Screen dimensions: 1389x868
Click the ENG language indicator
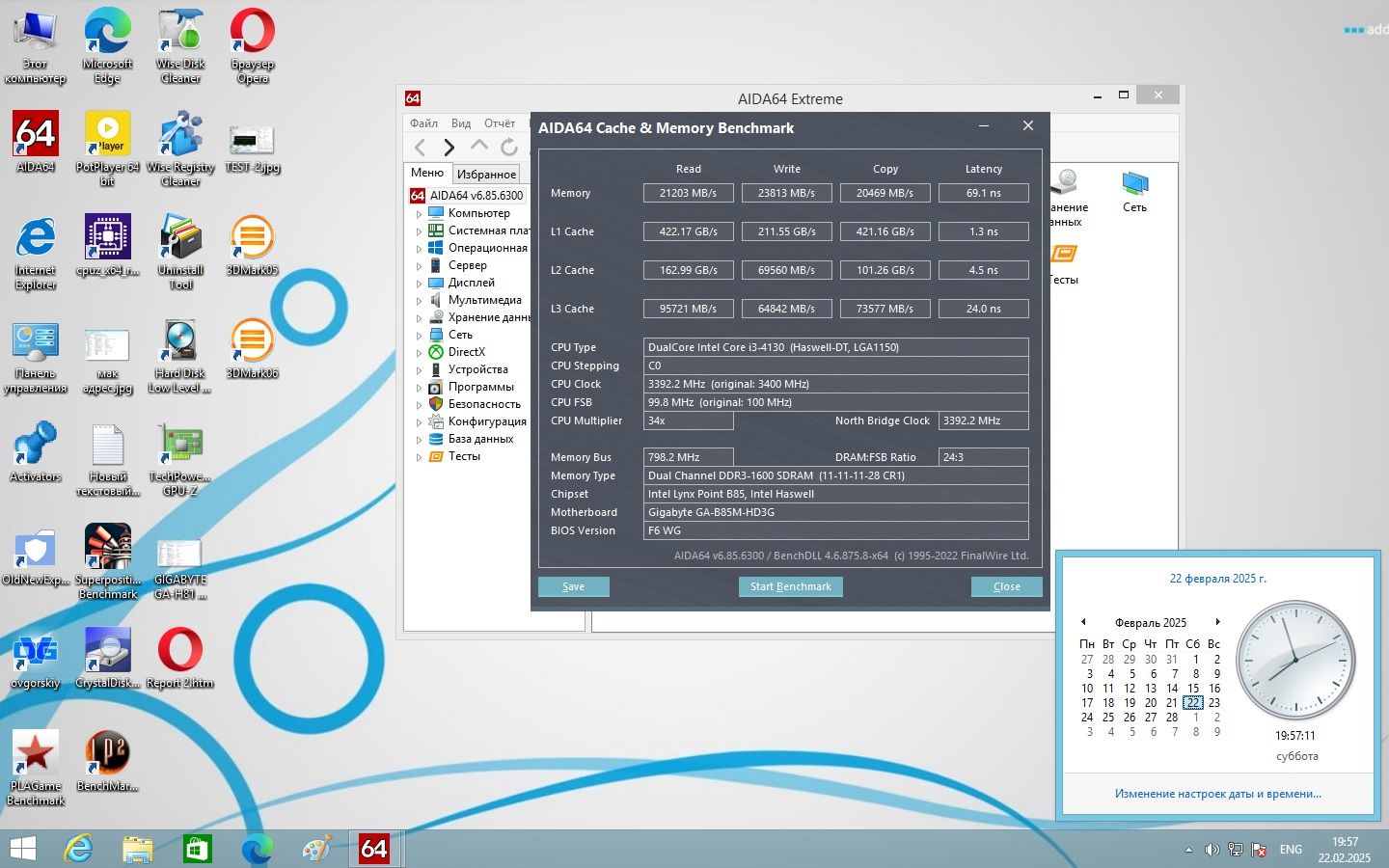1291,850
